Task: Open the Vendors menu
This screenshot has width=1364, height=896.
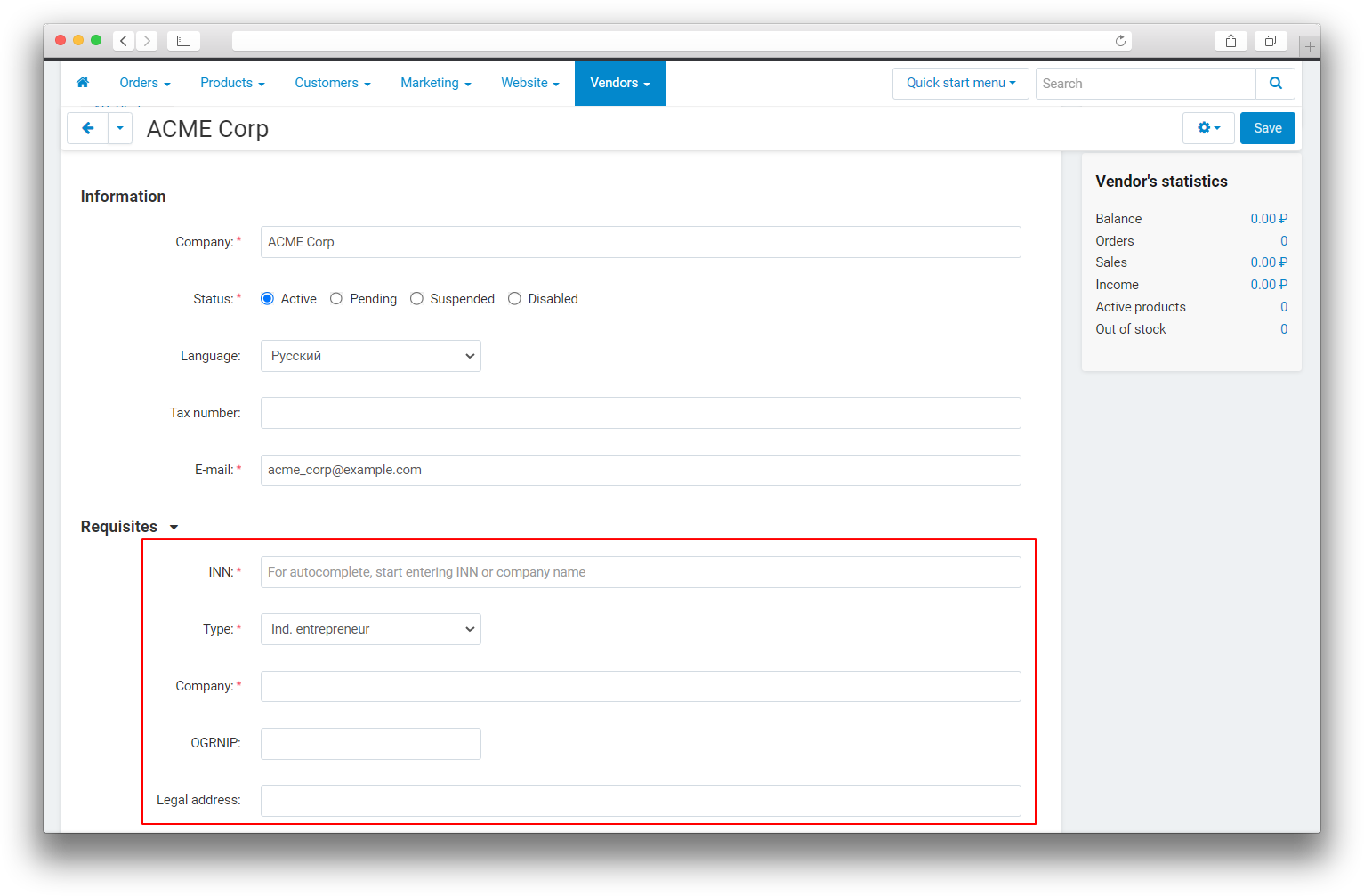Action: coord(619,83)
